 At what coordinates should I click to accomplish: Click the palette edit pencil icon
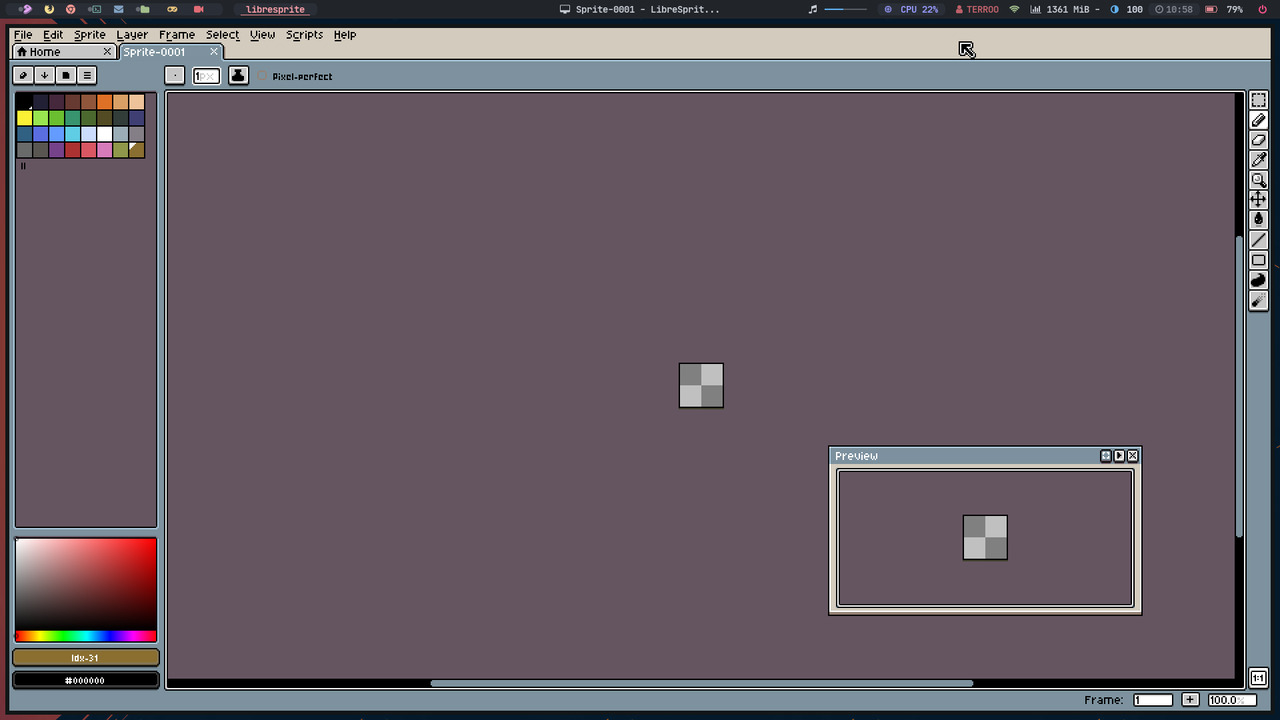pyautogui.click(x=23, y=75)
